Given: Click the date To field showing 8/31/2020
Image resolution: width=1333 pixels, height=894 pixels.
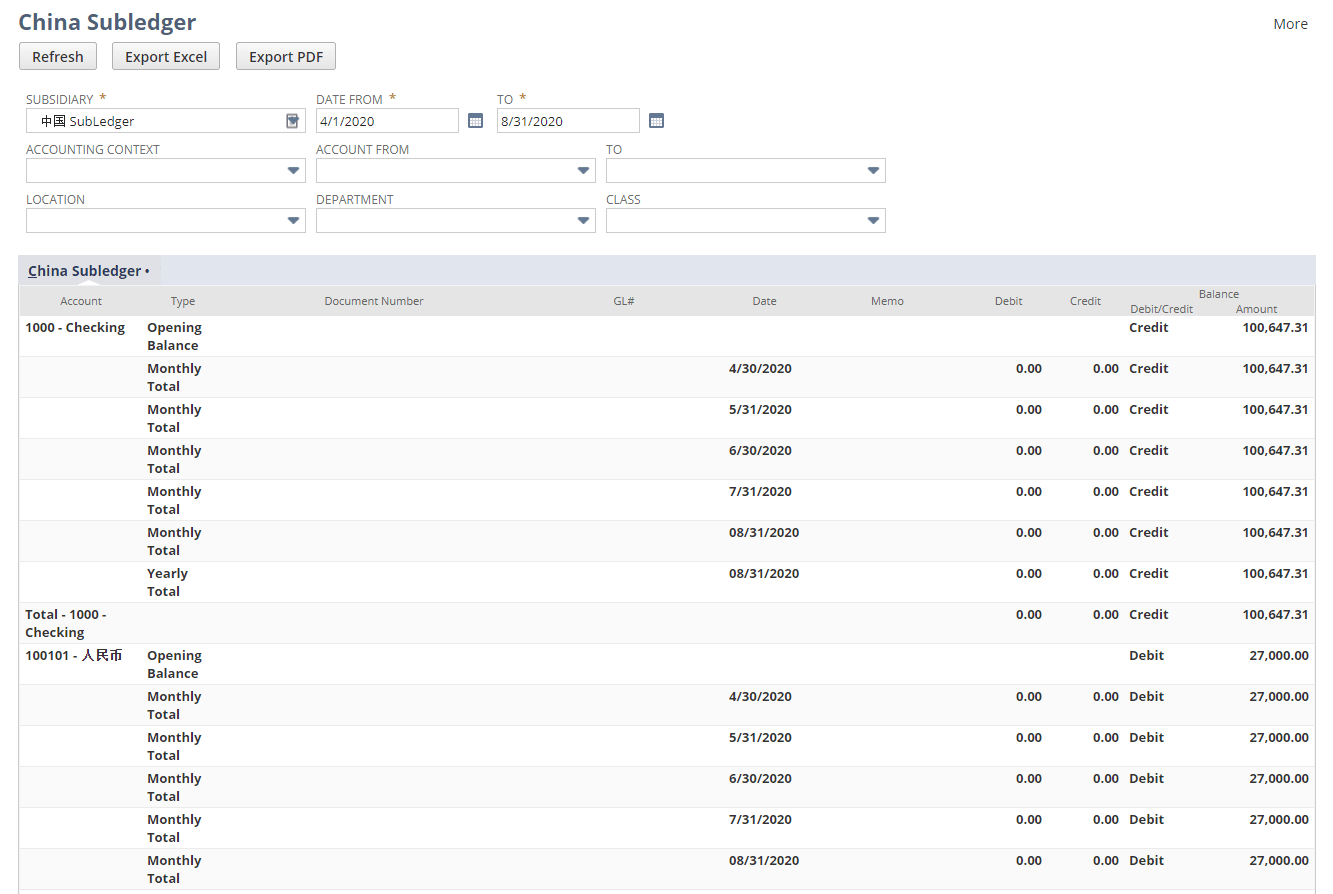Looking at the screenshot, I should tap(568, 121).
